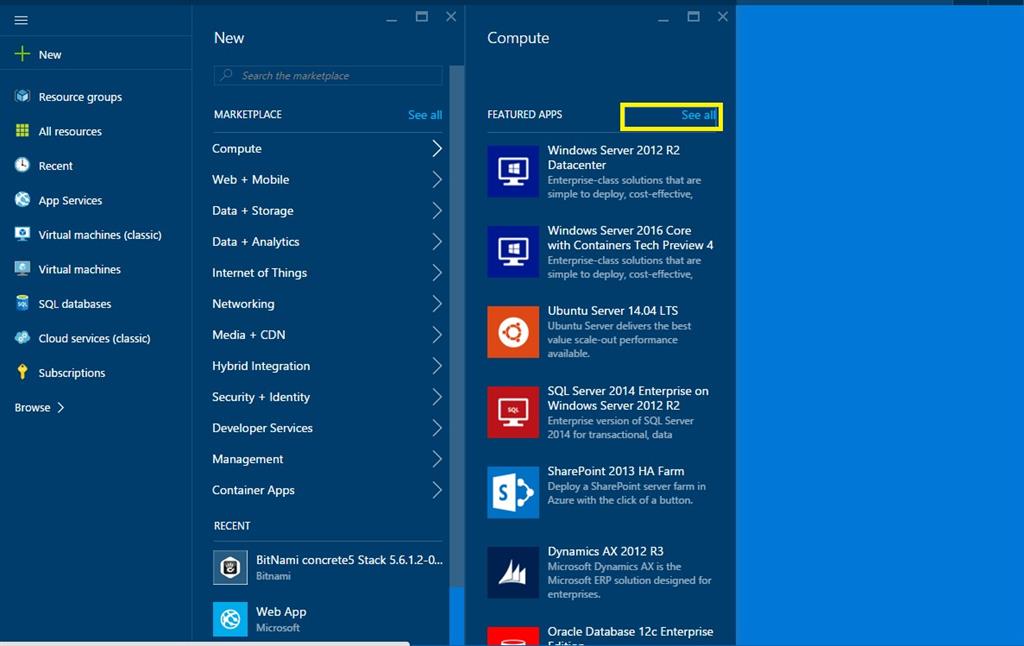The height and width of the screenshot is (646, 1024).
Task: Expand Data + Analytics chevron
Action: pyautogui.click(x=437, y=242)
